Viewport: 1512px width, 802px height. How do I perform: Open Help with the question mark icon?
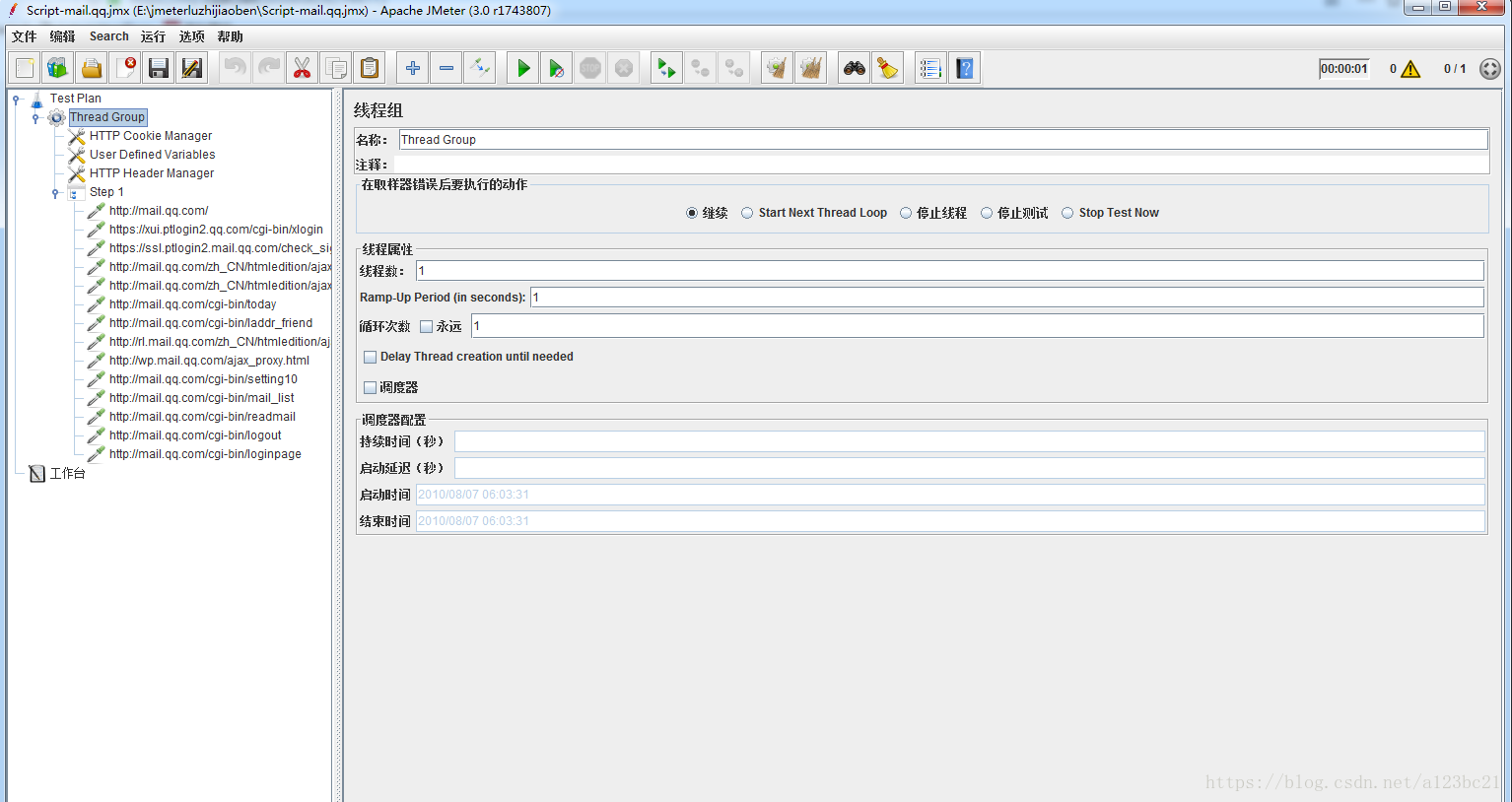point(964,68)
